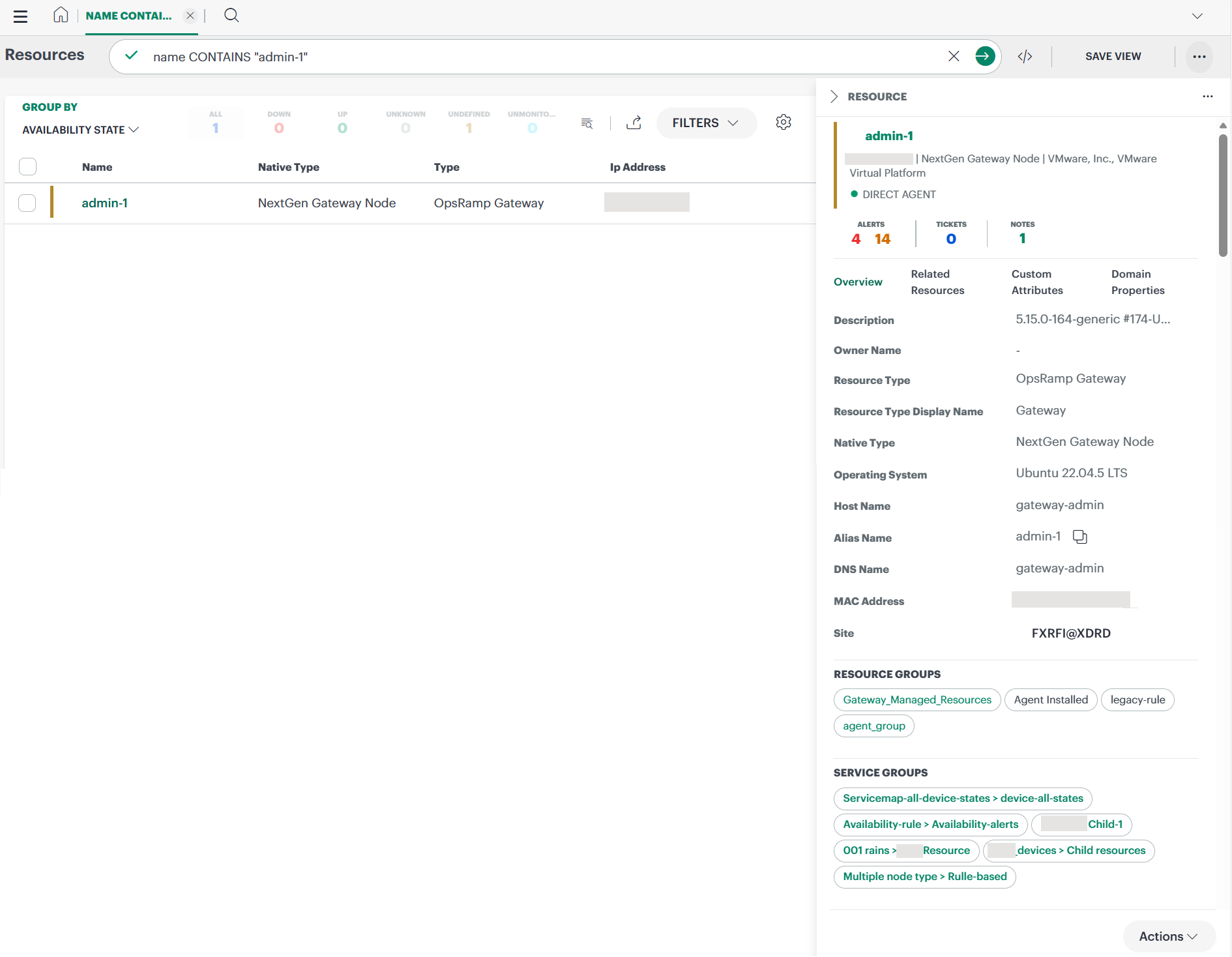
Task: Open the admin-1 link in the table
Action: coord(105,203)
